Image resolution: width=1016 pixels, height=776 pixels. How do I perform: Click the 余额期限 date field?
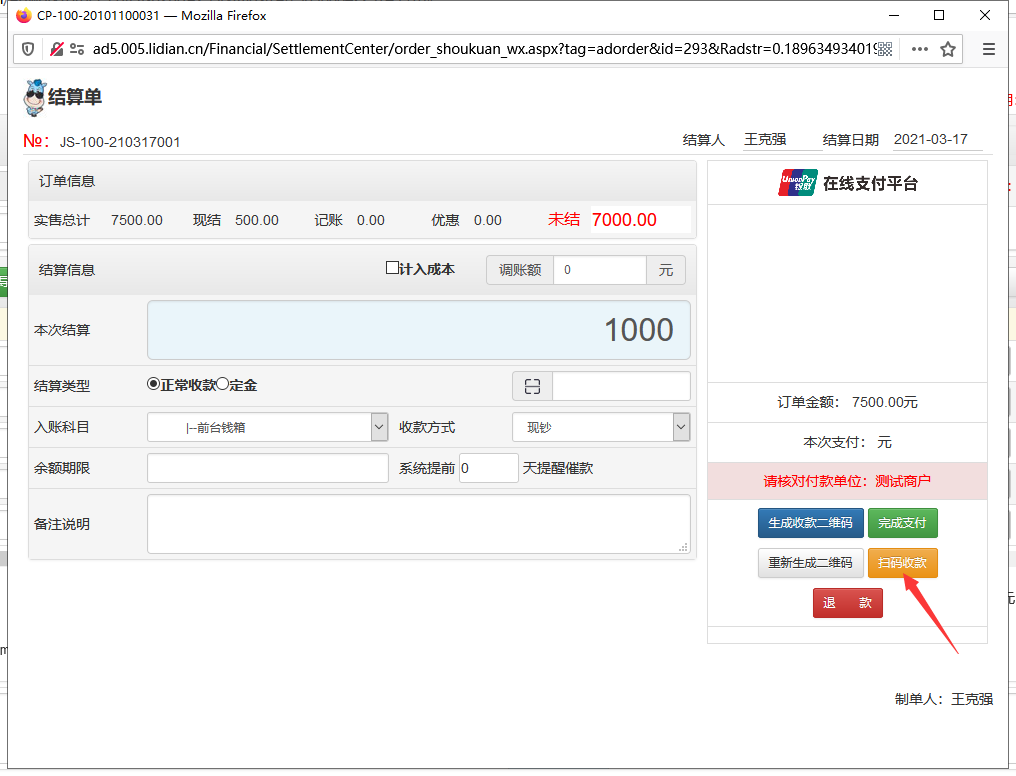click(x=268, y=468)
